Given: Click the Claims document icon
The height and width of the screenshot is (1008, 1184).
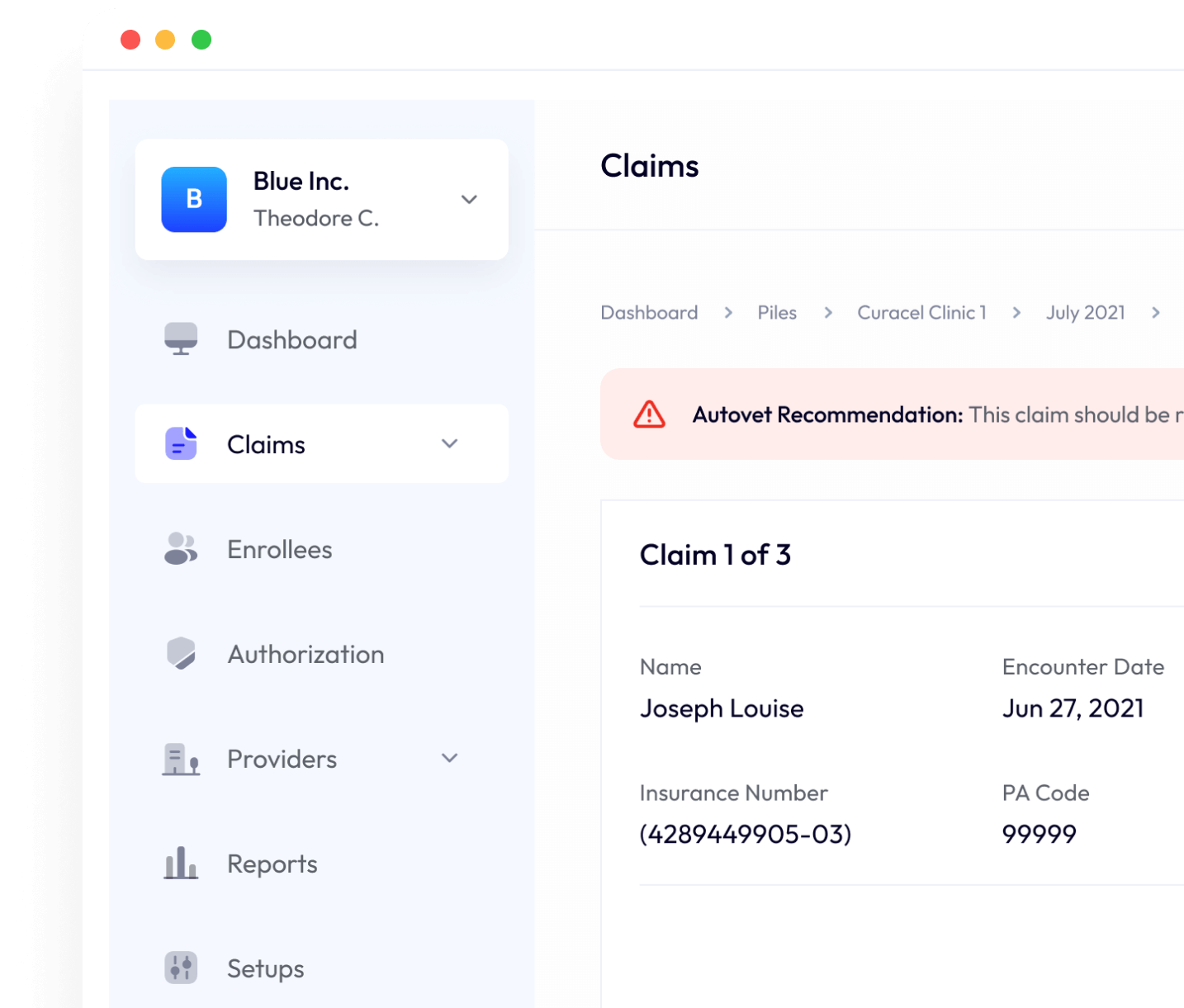Looking at the screenshot, I should pyautogui.click(x=181, y=443).
